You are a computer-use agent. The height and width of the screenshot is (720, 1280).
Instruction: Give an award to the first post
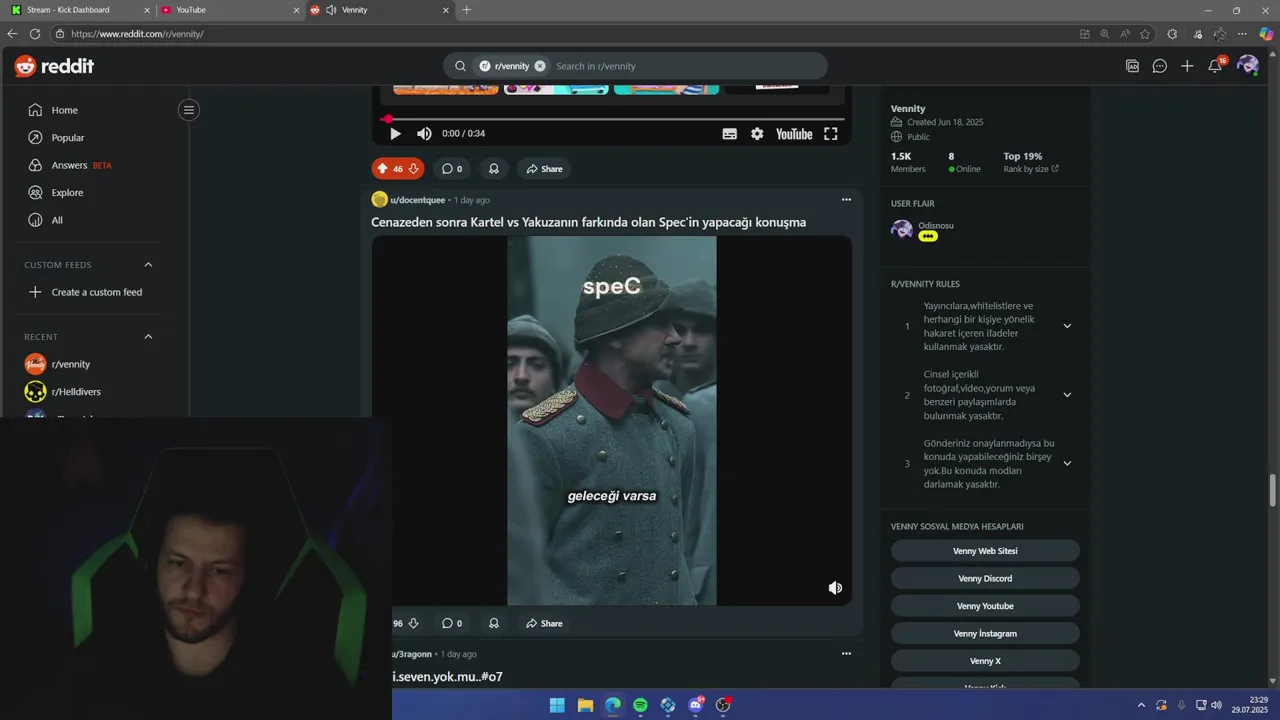493,169
